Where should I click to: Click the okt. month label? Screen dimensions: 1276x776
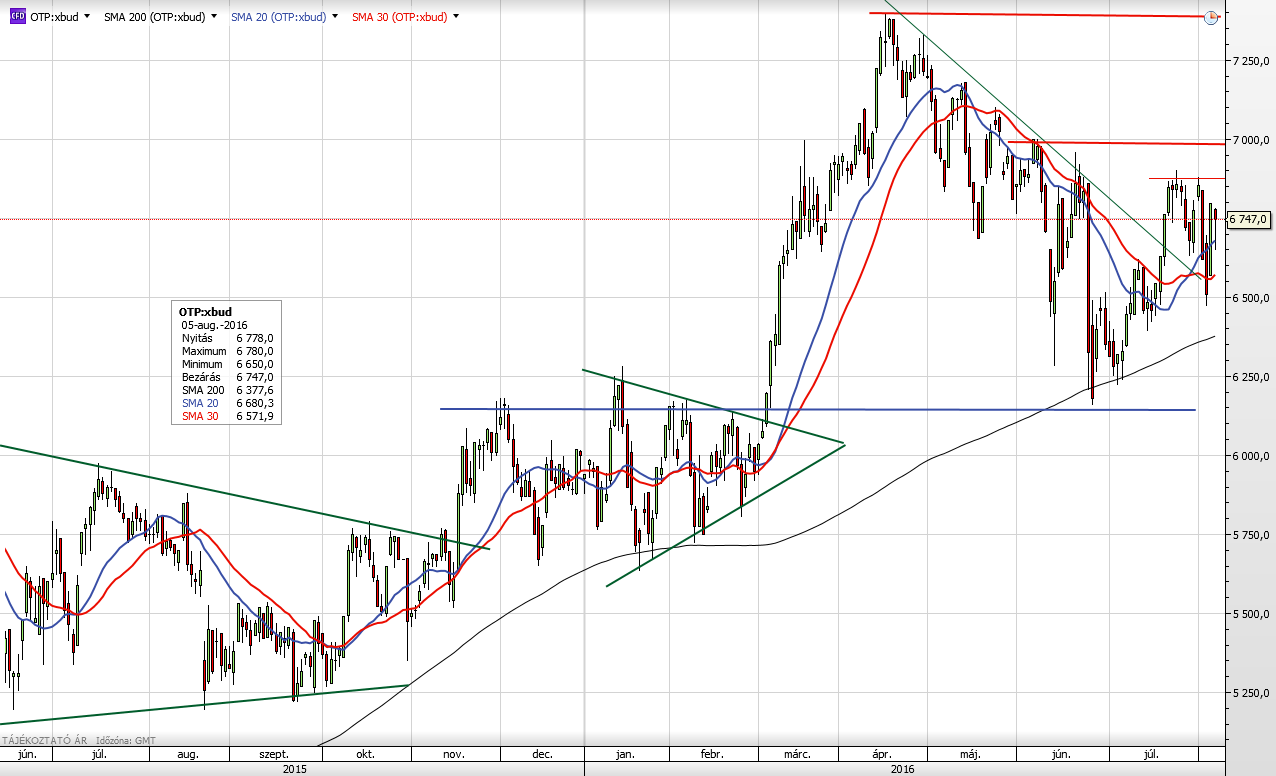coord(365,754)
